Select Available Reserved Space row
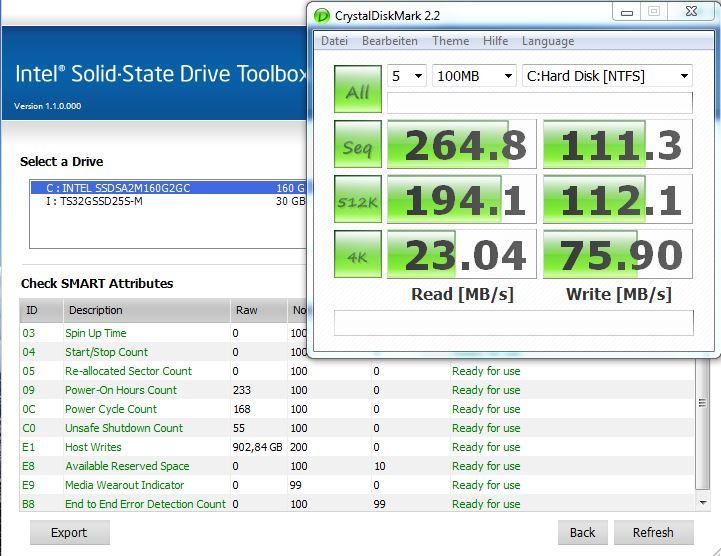721x556 pixels. point(357,466)
